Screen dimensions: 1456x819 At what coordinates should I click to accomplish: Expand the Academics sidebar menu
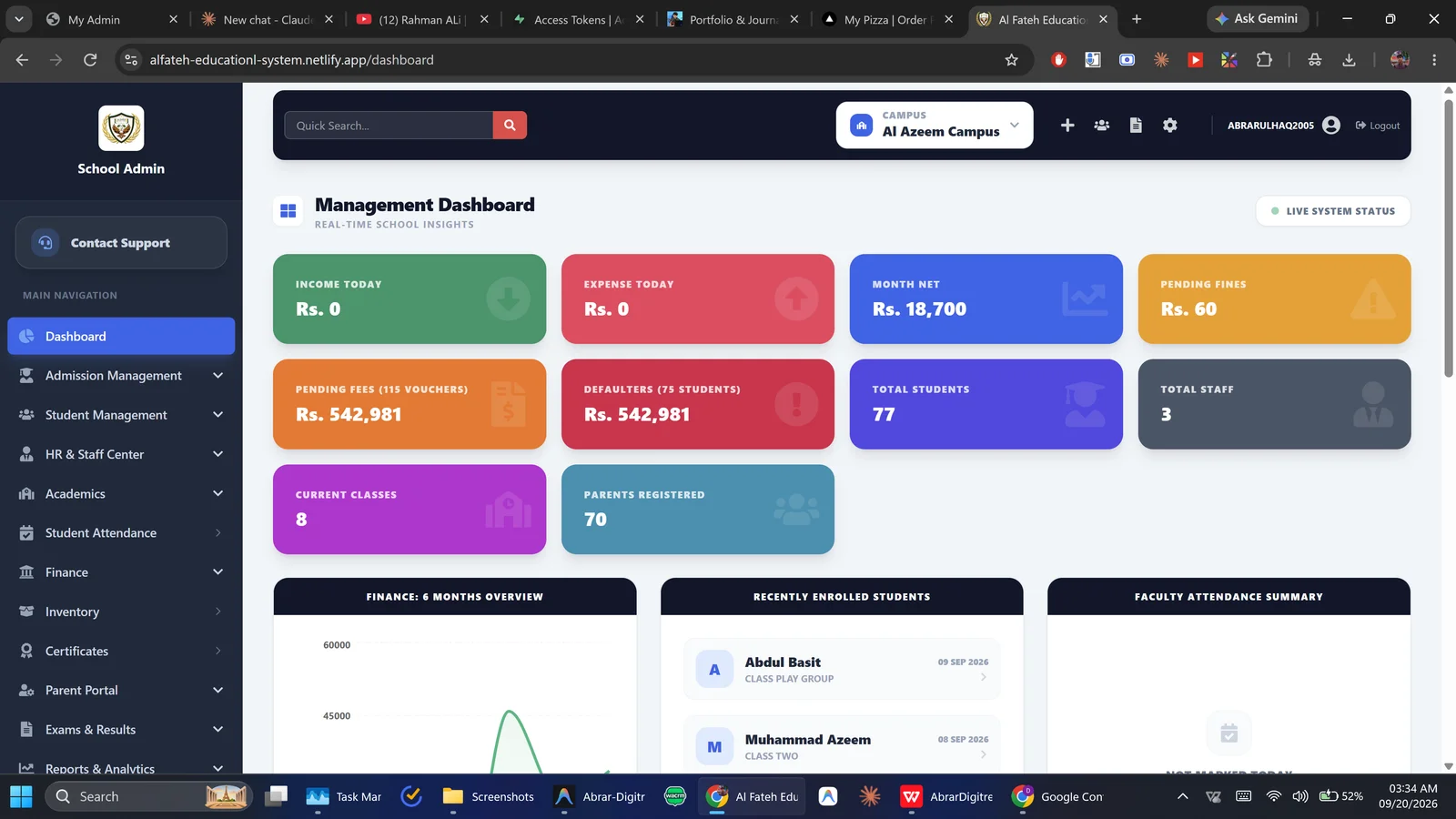pyautogui.click(x=121, y=494)
